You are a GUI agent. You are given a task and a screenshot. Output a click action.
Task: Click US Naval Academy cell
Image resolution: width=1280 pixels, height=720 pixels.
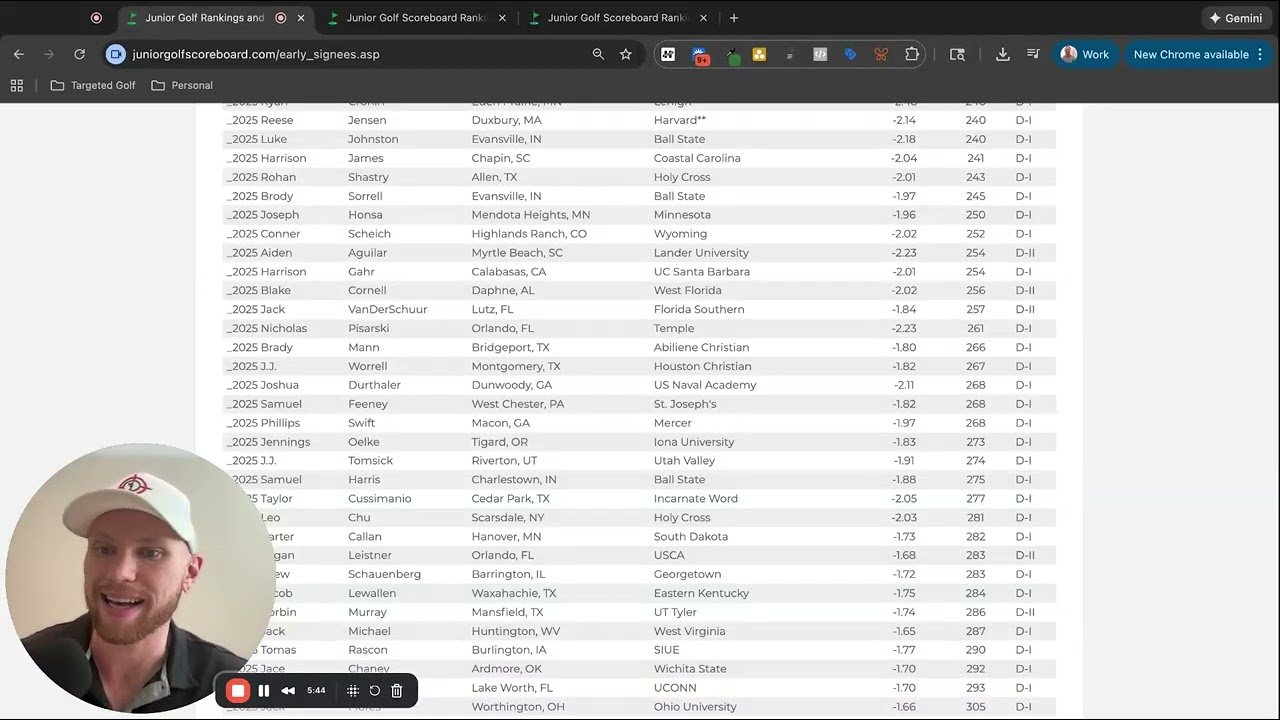tap(705, 385)
